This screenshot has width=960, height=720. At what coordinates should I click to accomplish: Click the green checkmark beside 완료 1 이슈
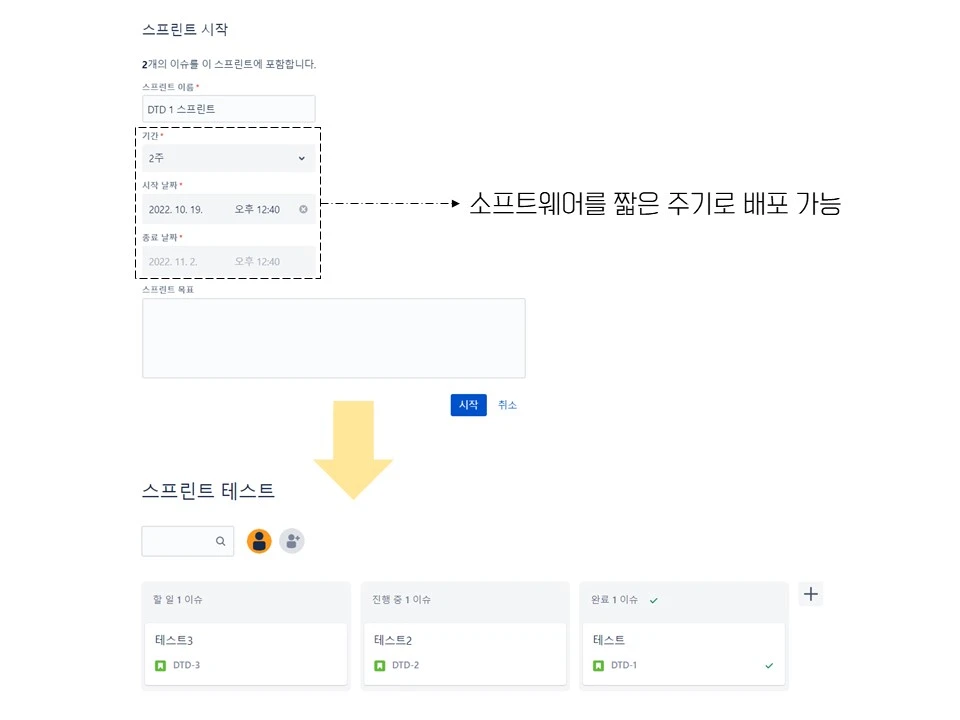[655, 601]
